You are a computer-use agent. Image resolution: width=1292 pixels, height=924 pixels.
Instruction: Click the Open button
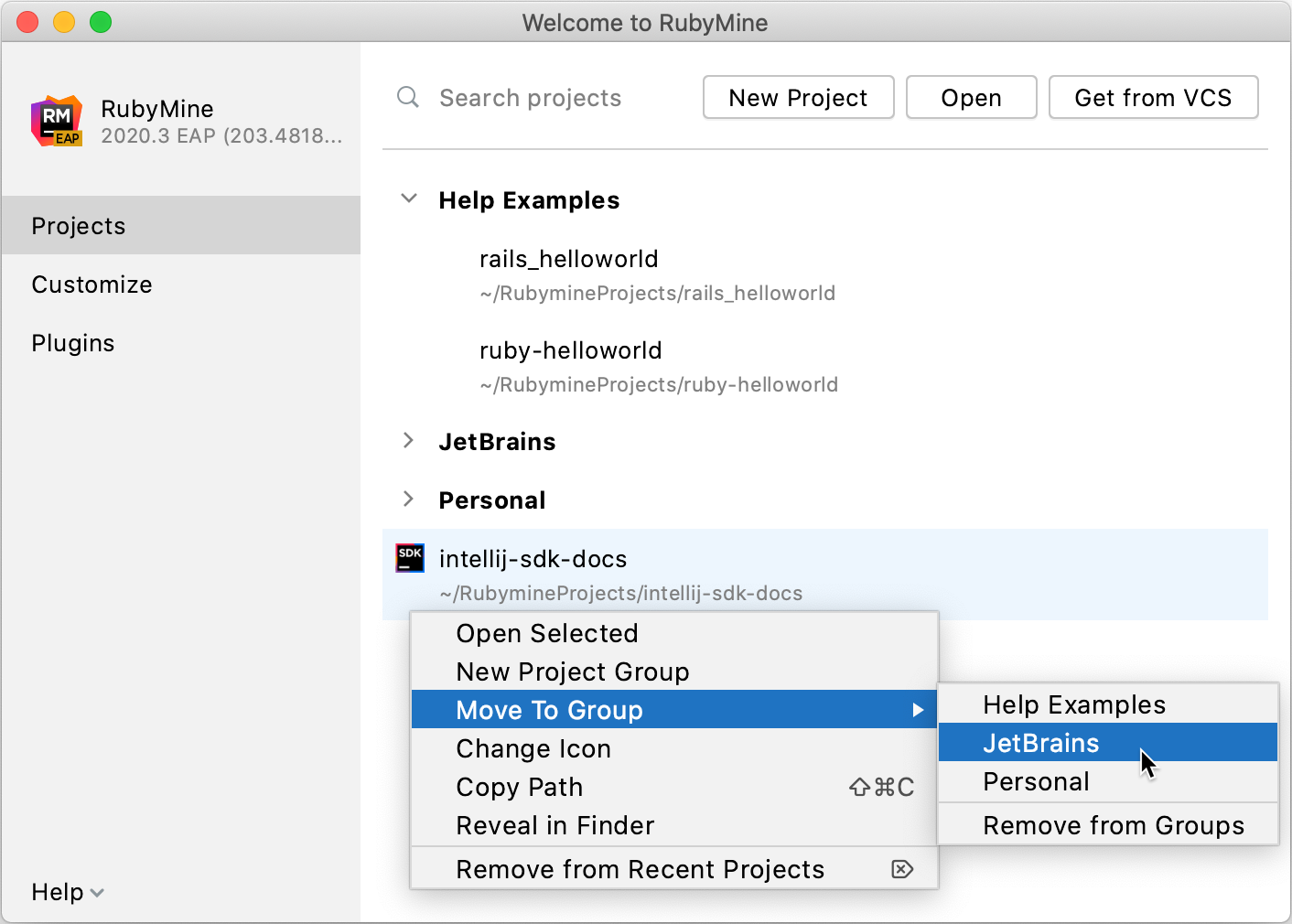(972, 97)
